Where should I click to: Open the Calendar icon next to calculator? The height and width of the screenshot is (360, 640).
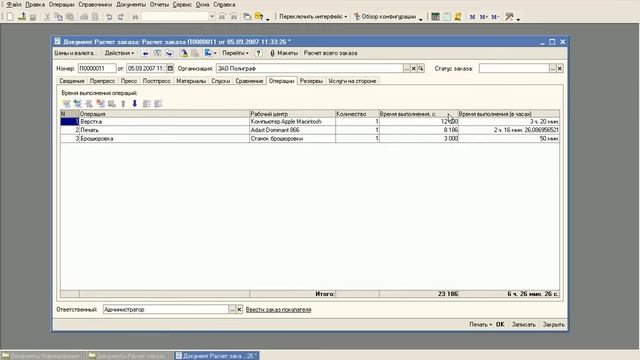447,17
